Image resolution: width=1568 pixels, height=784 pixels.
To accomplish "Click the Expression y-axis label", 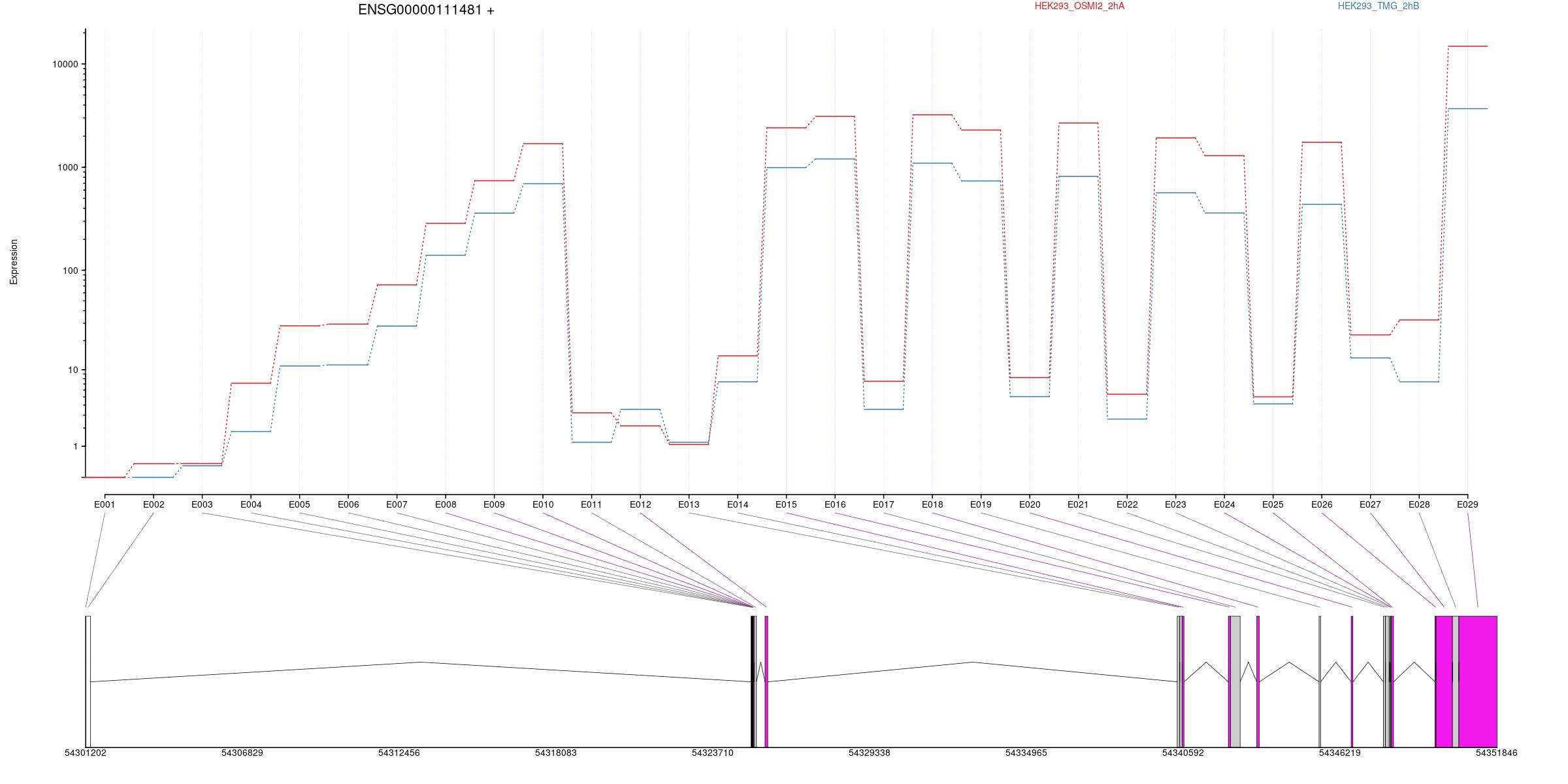I will pyautogui.click(x=14, y=262).
